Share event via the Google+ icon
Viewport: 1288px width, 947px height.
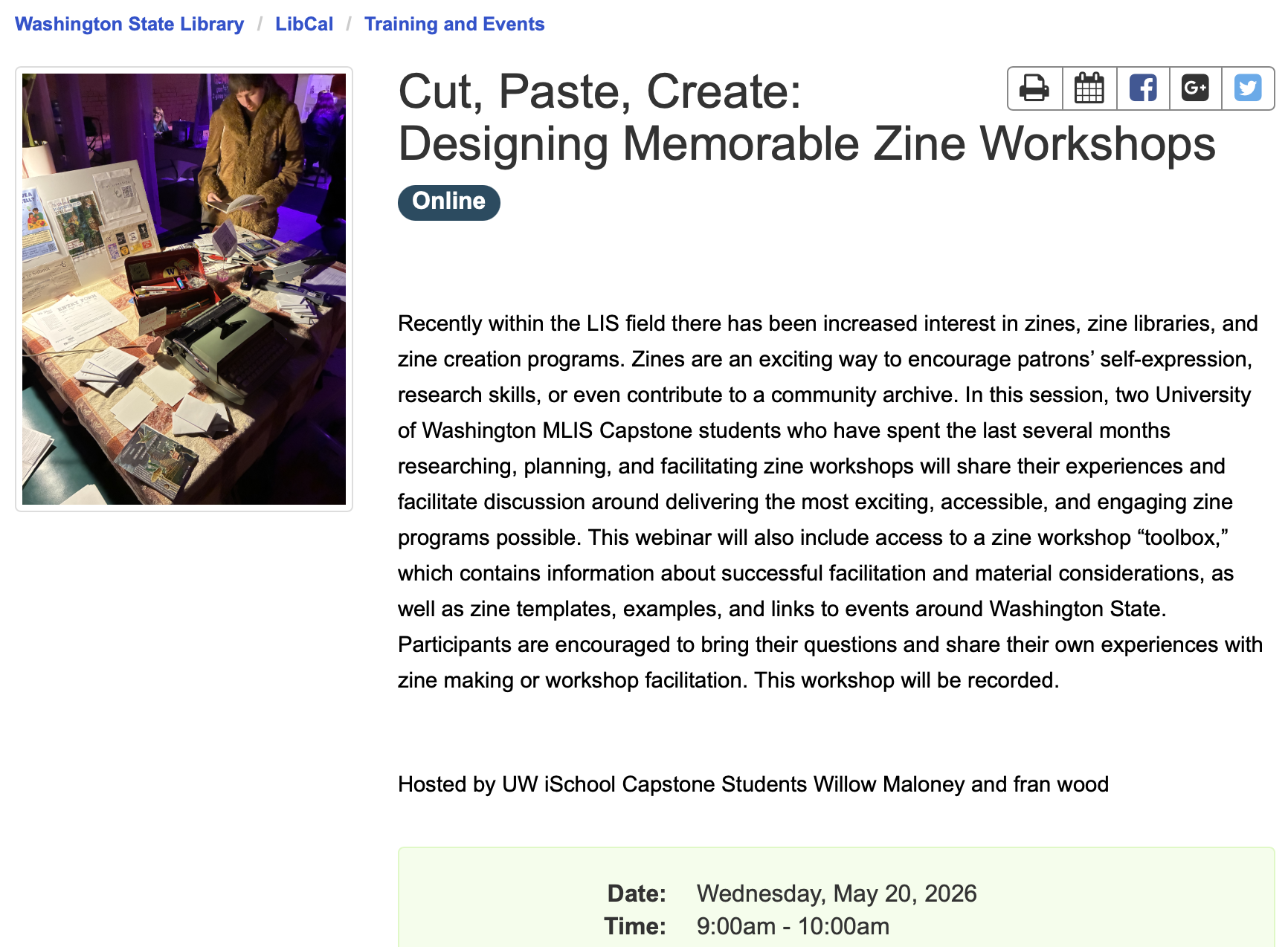coord(1195,88)
